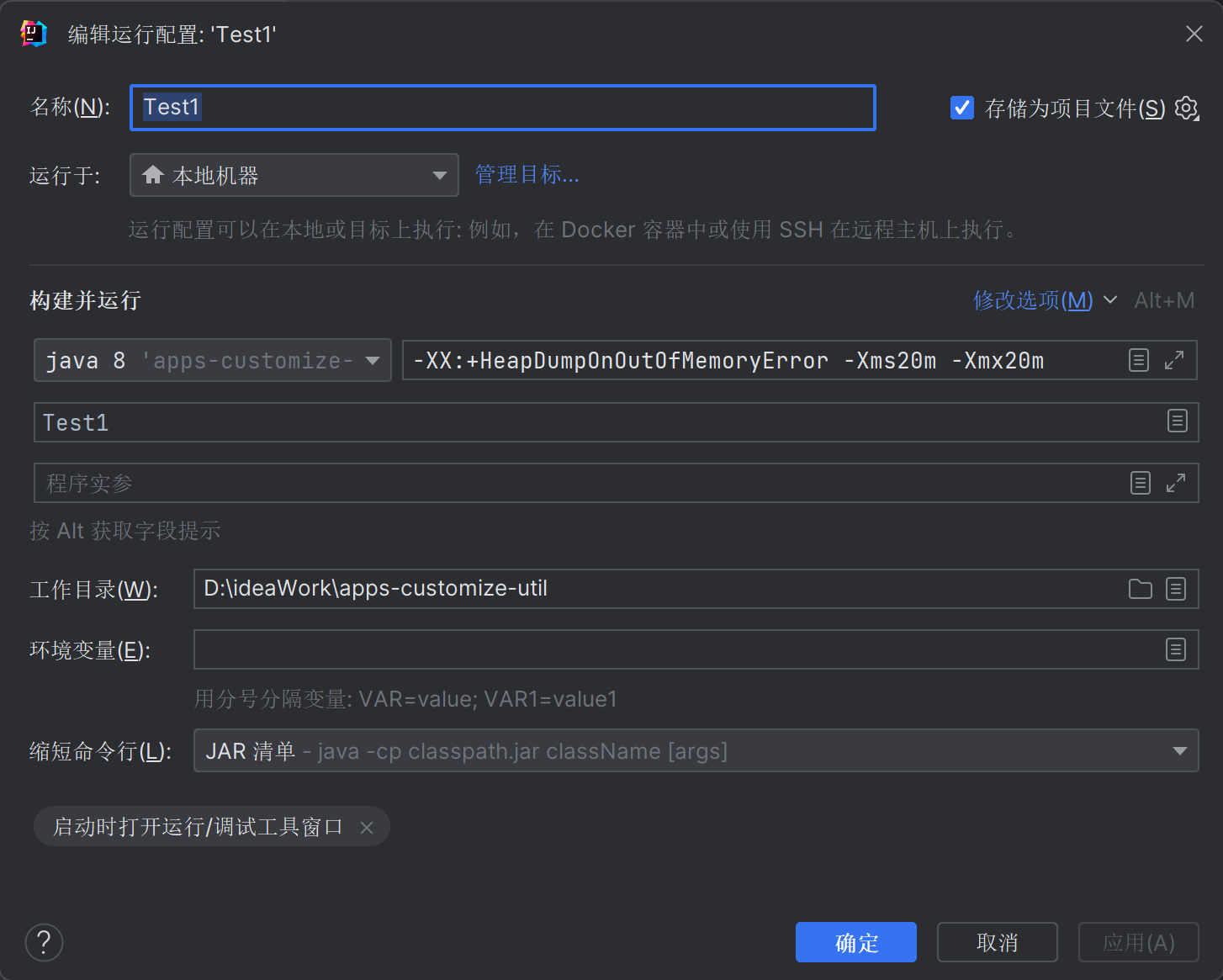
Task: Open class browser icon in Test1 main class field
Action: pyautogui.click(x=1178, y=421)
